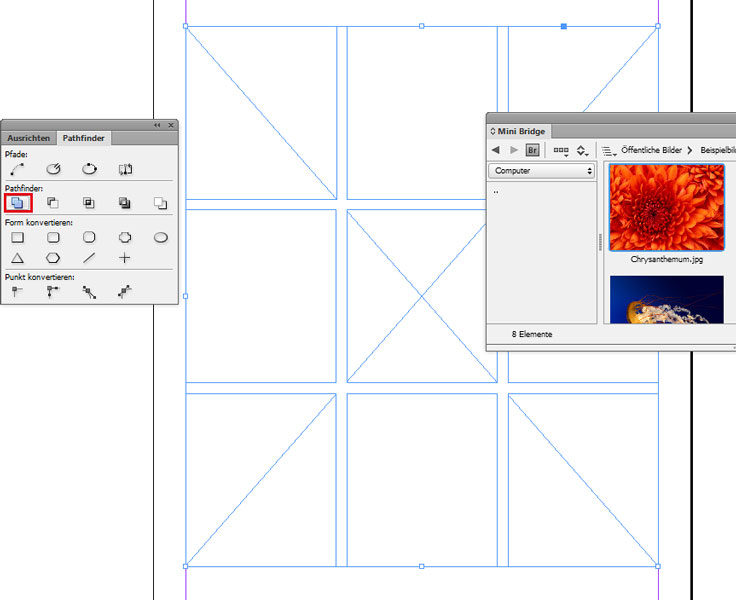
Task: Select the Mini Bridge tab
Action: coord(518,130)
